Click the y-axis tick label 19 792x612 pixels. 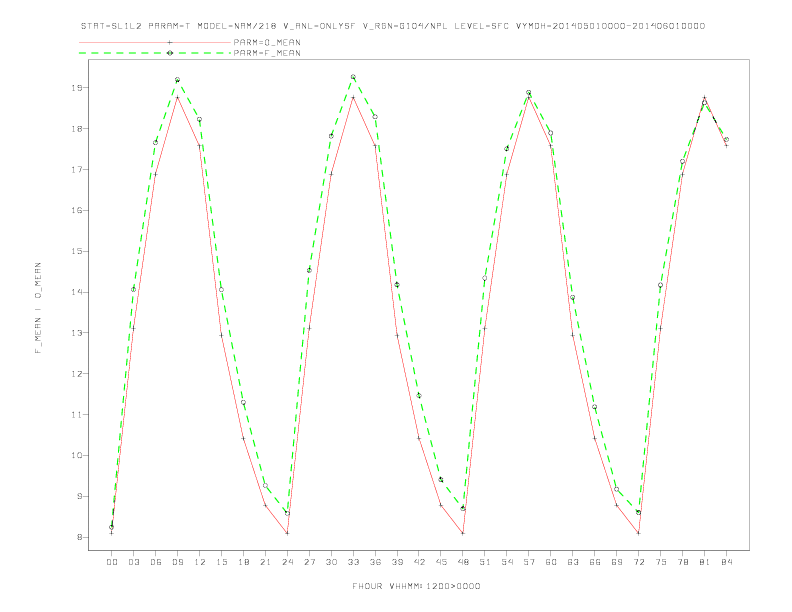click(77, 88)
